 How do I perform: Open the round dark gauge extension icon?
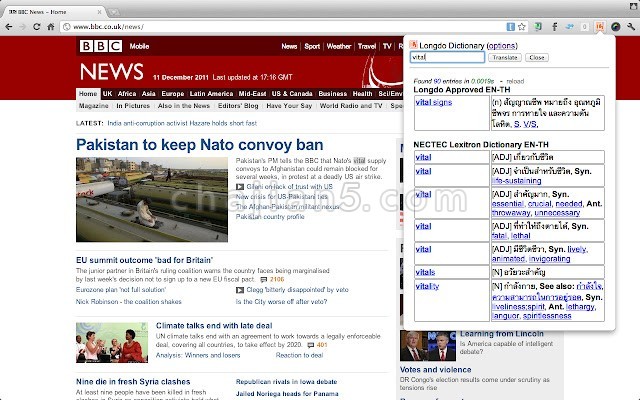(616, 27)
